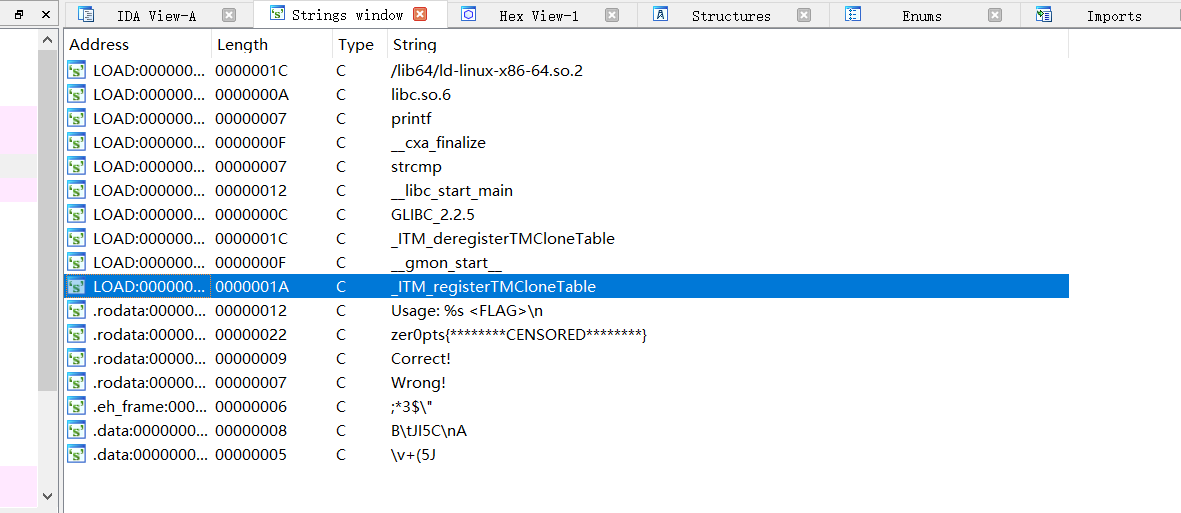
Task: Sort by the Length column header
Action: click(242, 45)
